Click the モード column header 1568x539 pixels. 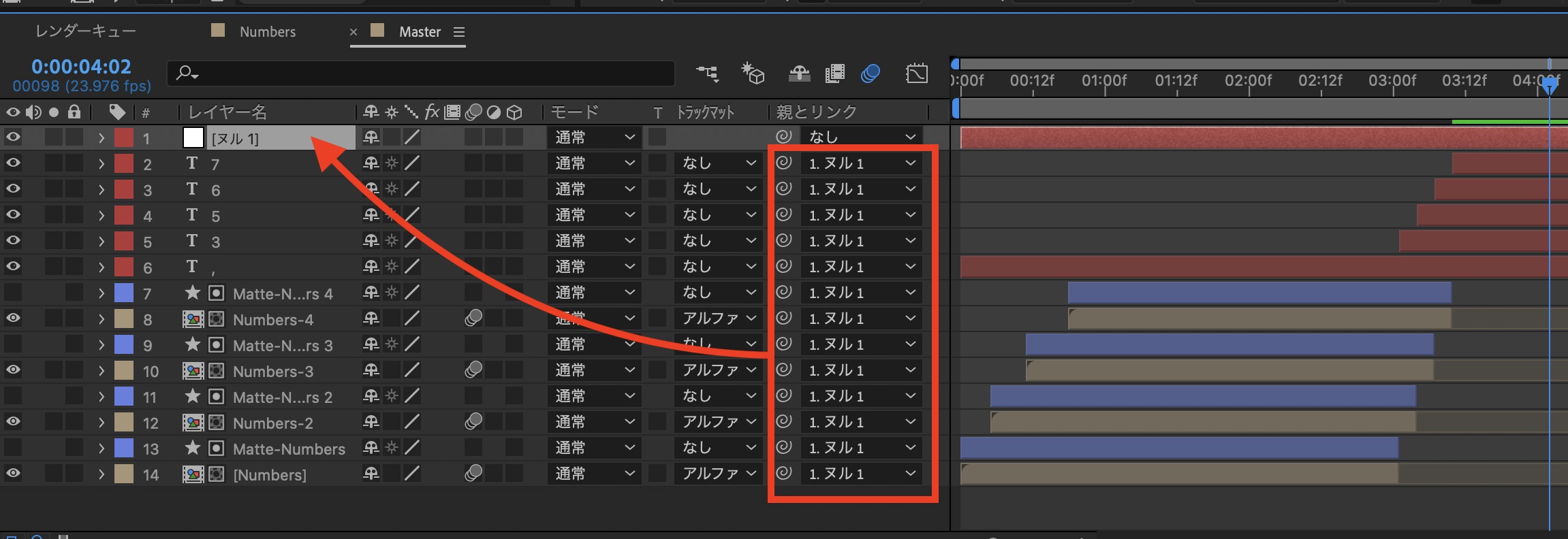point(574,112)
